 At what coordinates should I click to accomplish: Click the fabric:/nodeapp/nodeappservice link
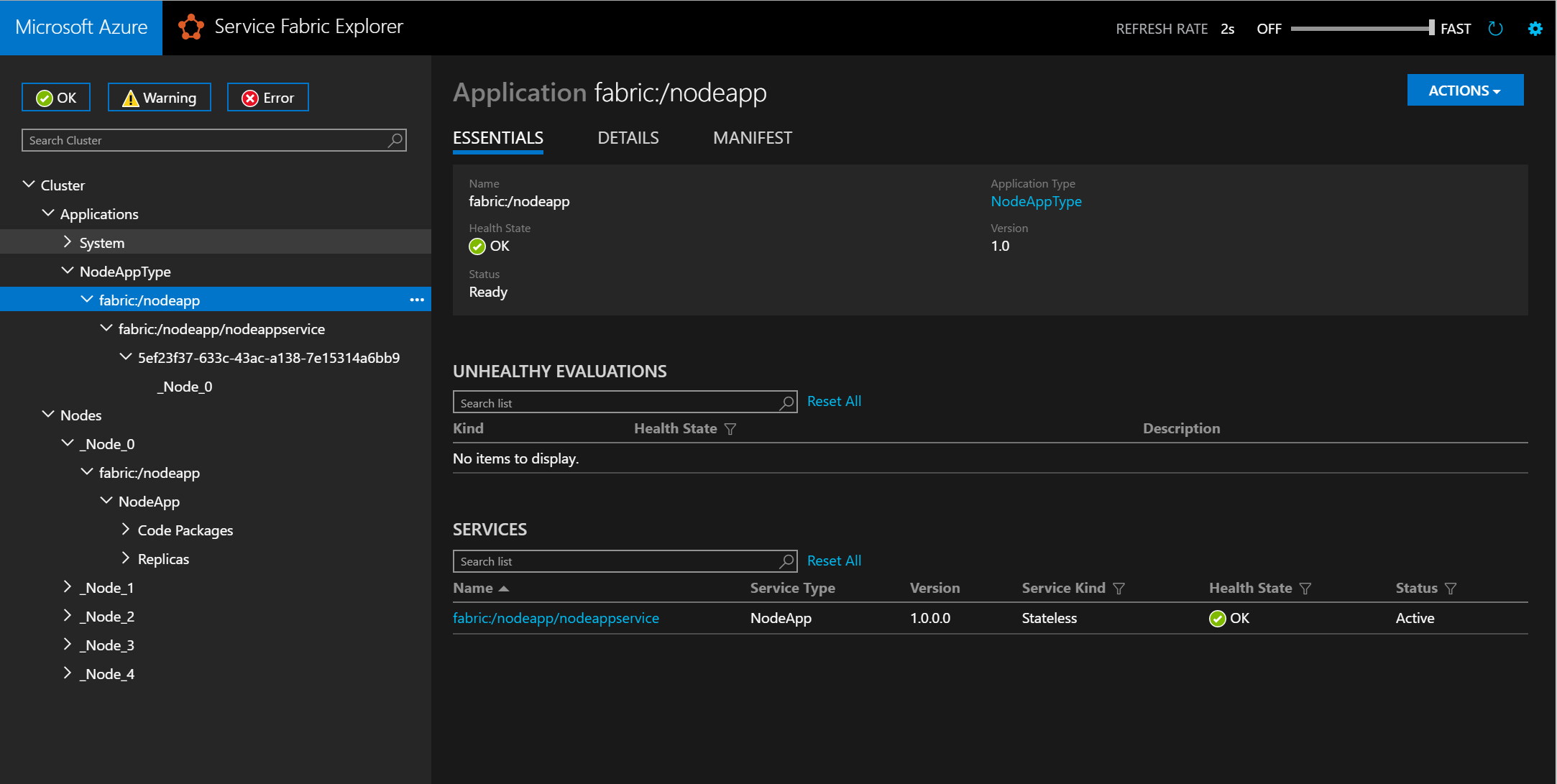(x=557, y=617)
